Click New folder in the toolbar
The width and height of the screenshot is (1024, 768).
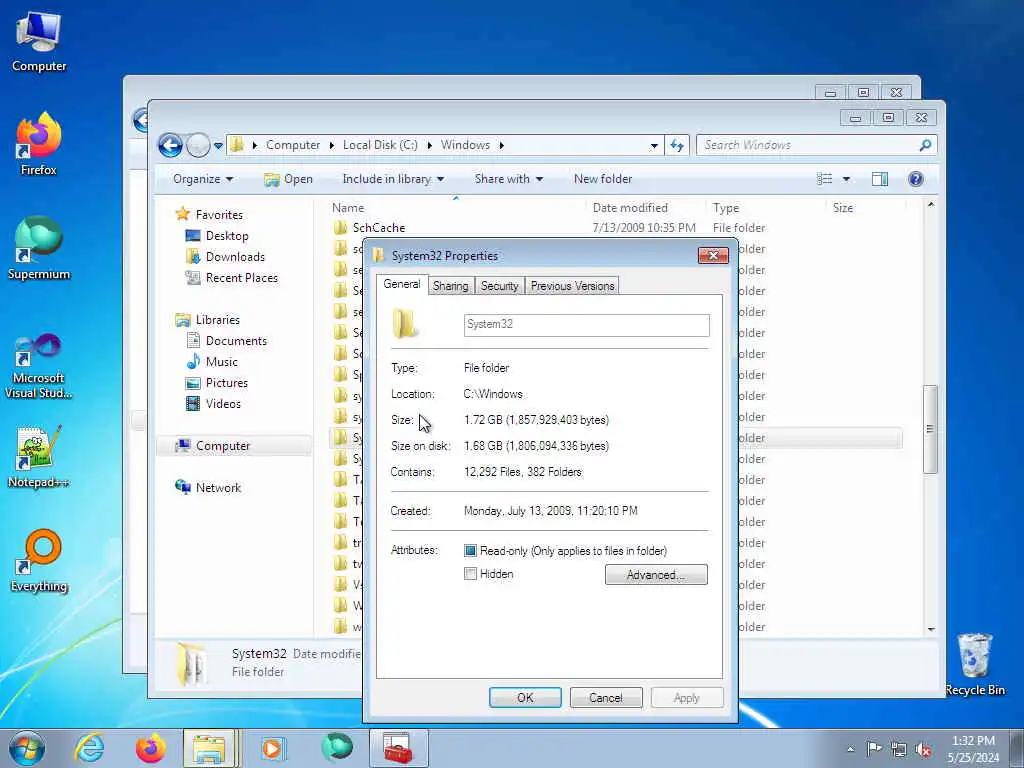point(603,179)
